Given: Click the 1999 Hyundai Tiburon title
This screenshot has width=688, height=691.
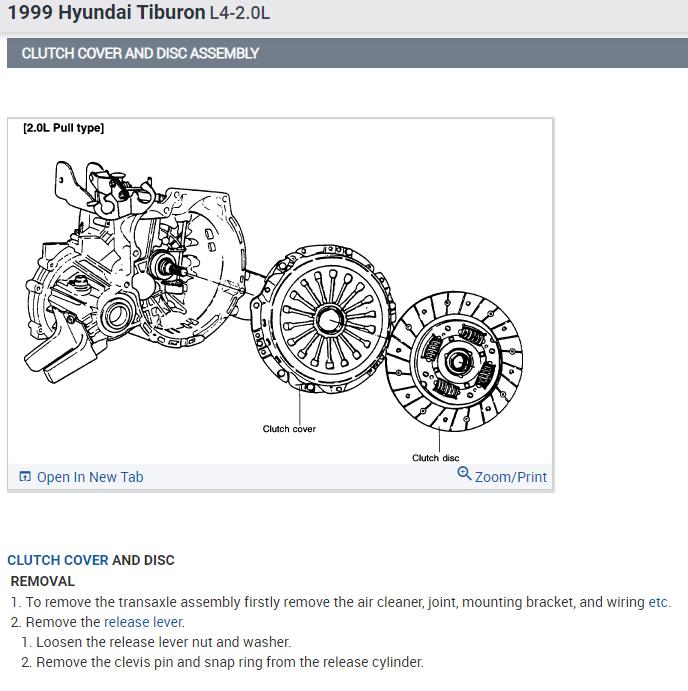Looking at the screenshot, I should (107, 12).
